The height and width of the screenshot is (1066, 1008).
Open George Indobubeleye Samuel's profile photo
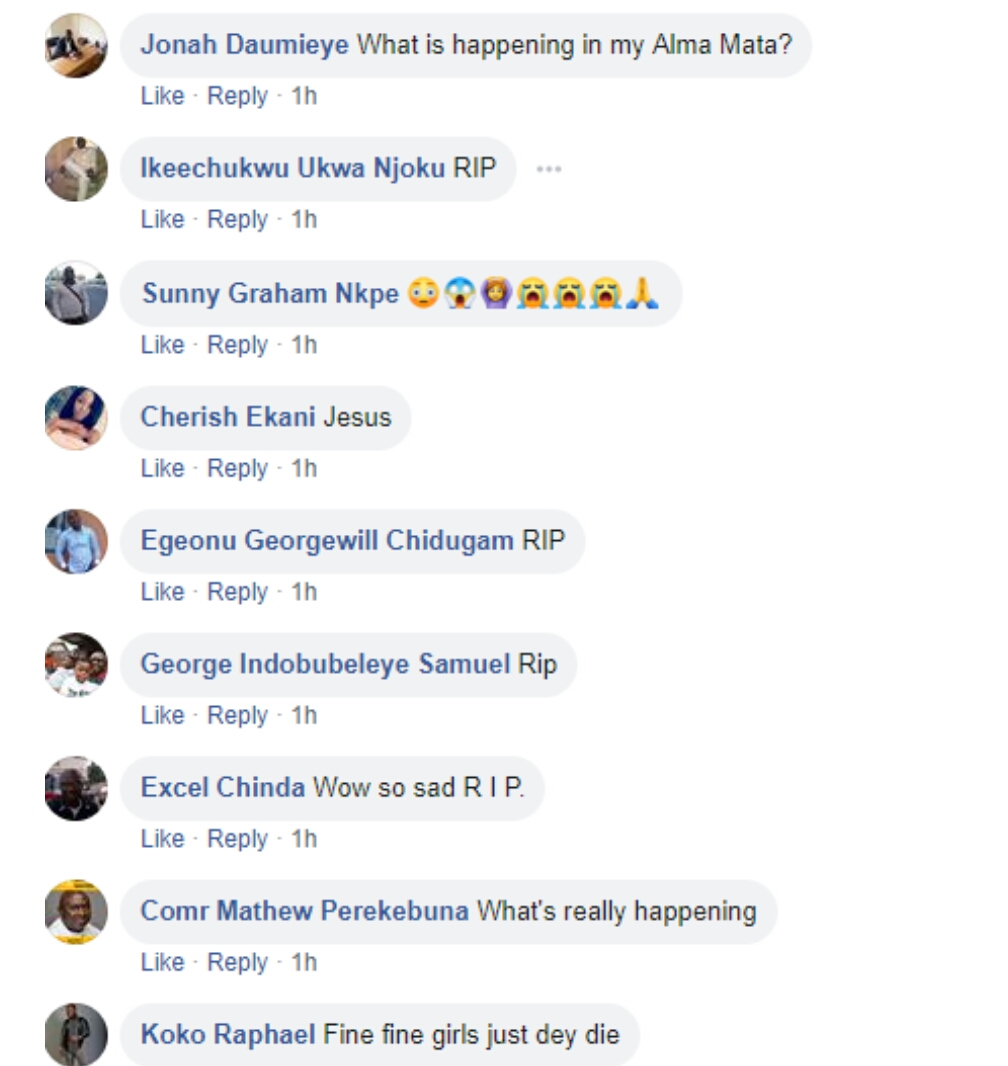point(76,665)
